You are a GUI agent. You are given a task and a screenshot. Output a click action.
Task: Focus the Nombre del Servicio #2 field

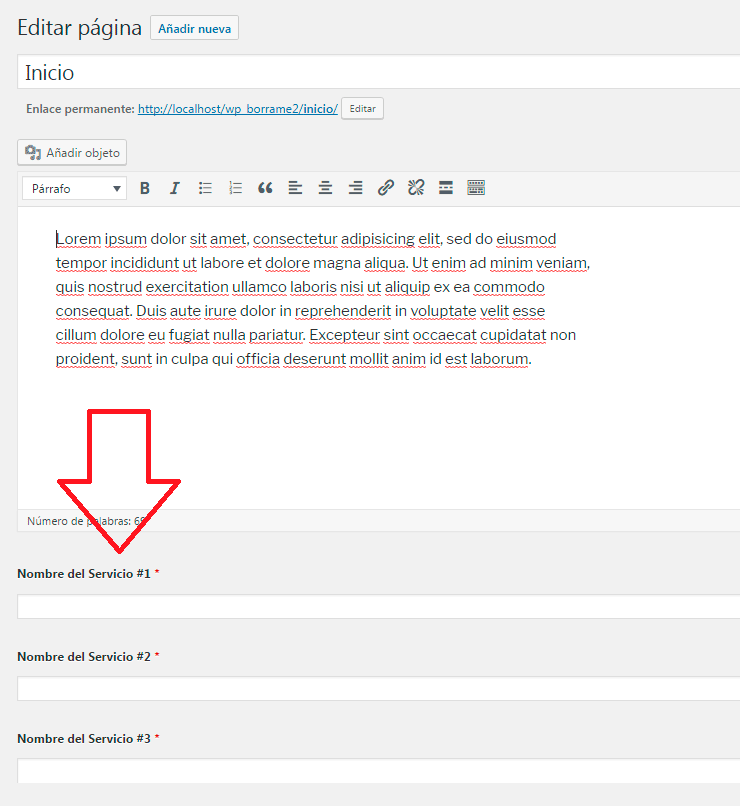coord(378,689)
